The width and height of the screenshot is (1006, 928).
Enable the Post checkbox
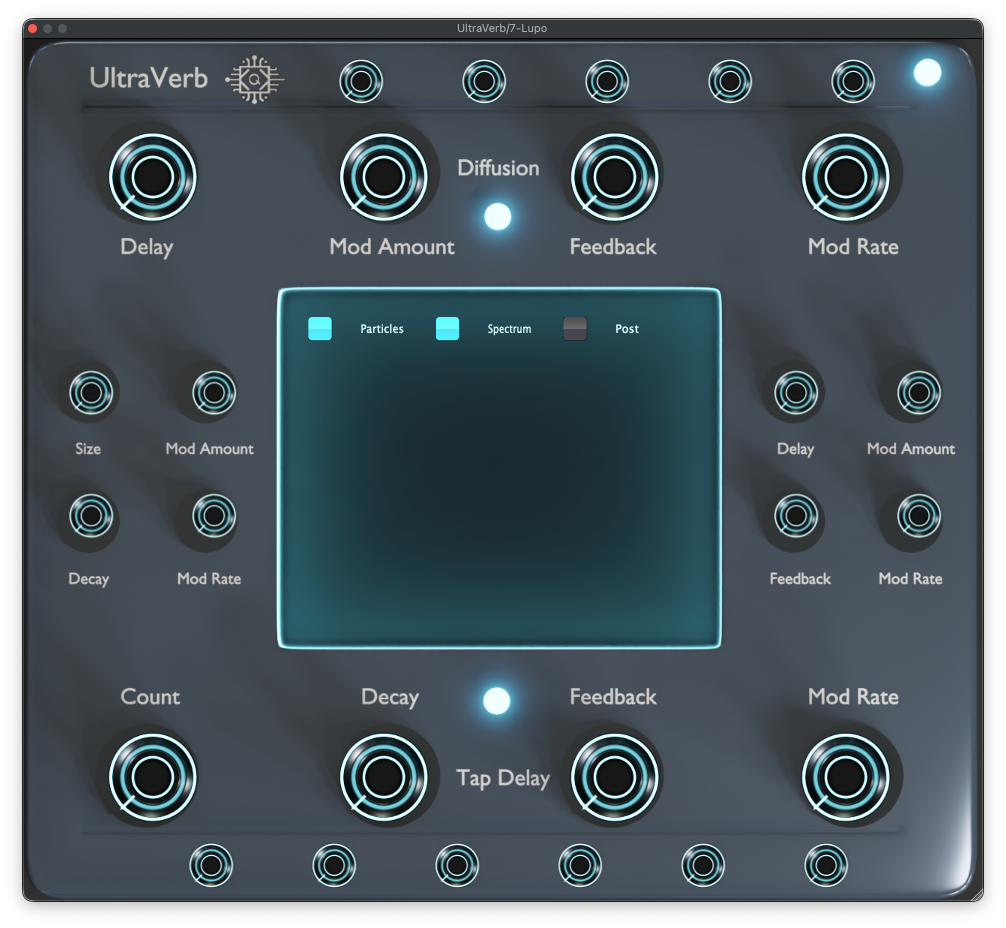click(x=575, y=328)
